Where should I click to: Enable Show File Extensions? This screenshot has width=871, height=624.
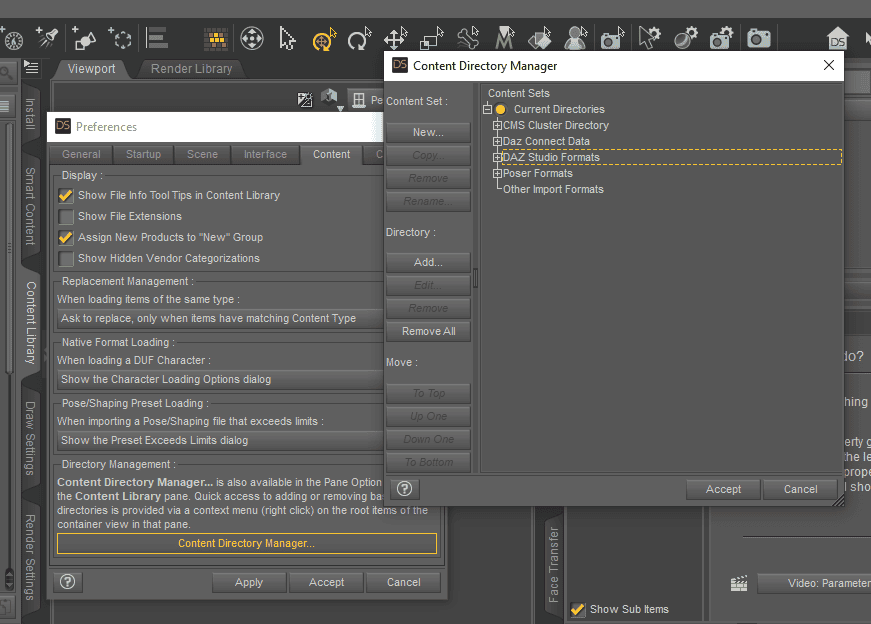click(x=65, y=217)
